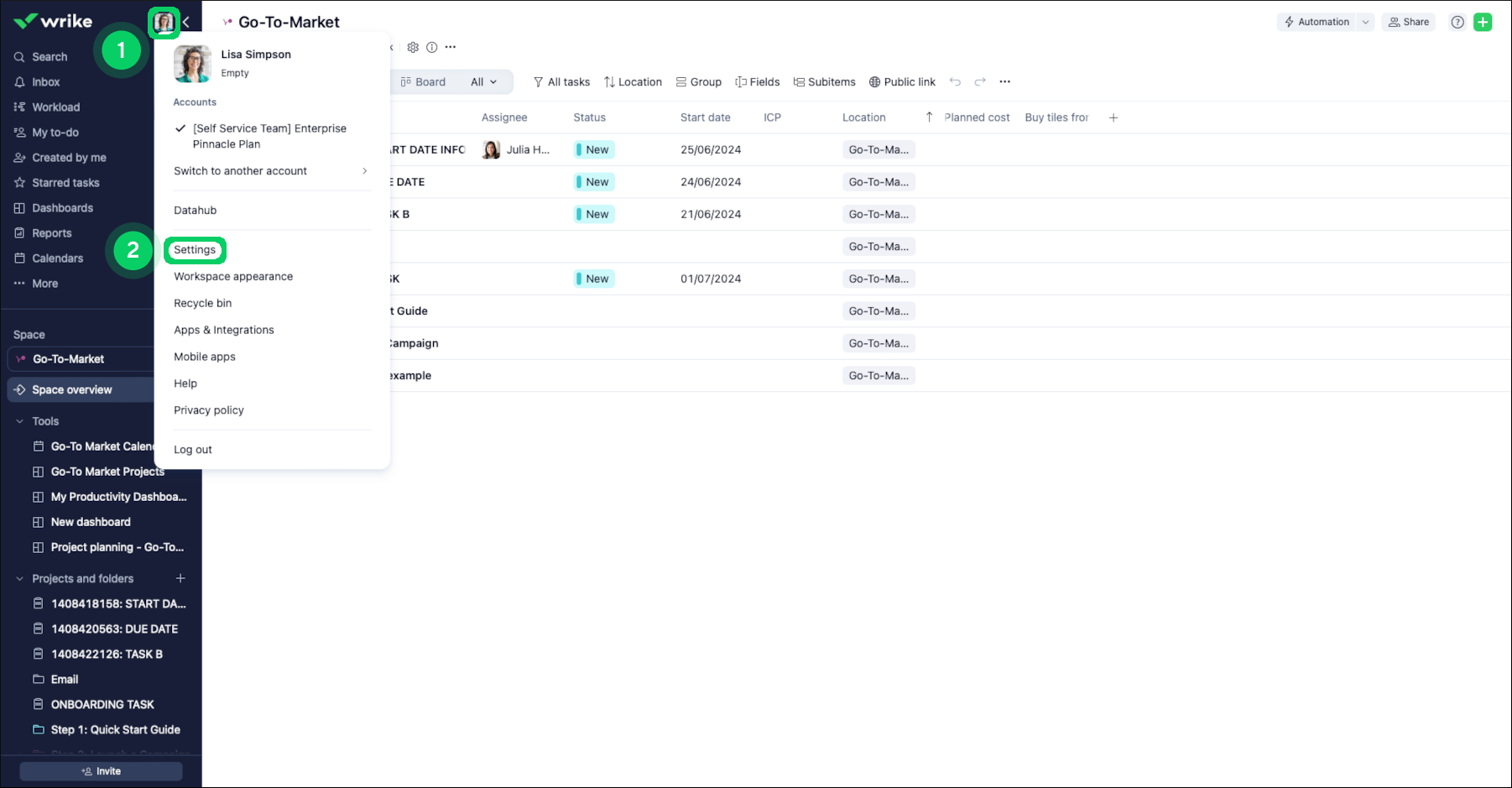
Task: Toggle Subitems display in toolbar
Action: coord(824,81)
